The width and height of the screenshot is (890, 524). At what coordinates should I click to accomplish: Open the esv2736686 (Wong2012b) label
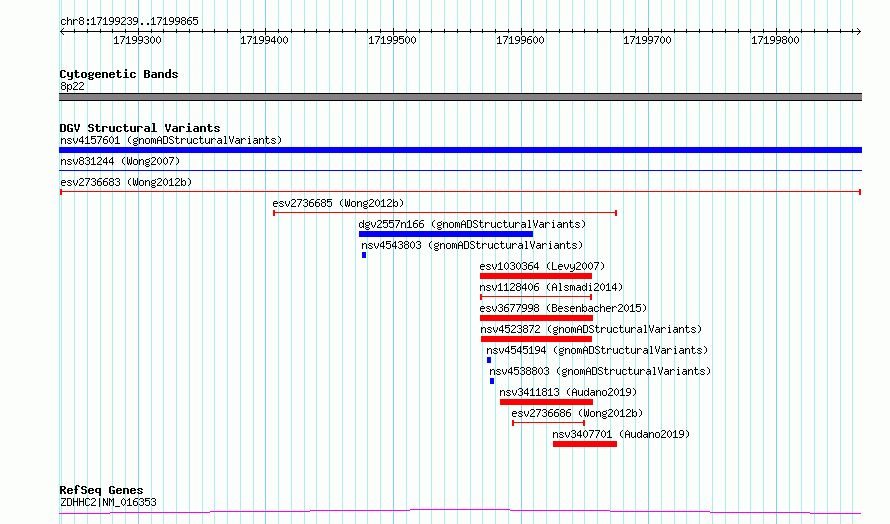click(x=577, y=413)
